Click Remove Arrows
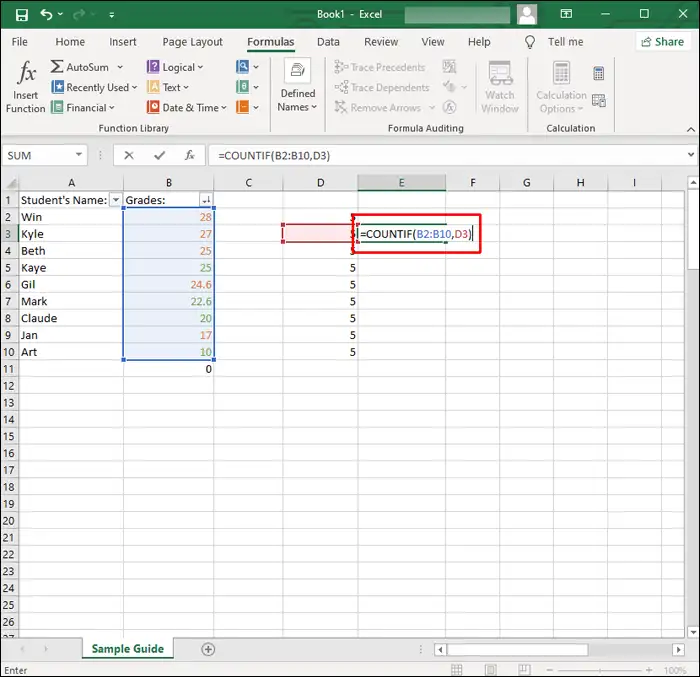 (378, 108)
